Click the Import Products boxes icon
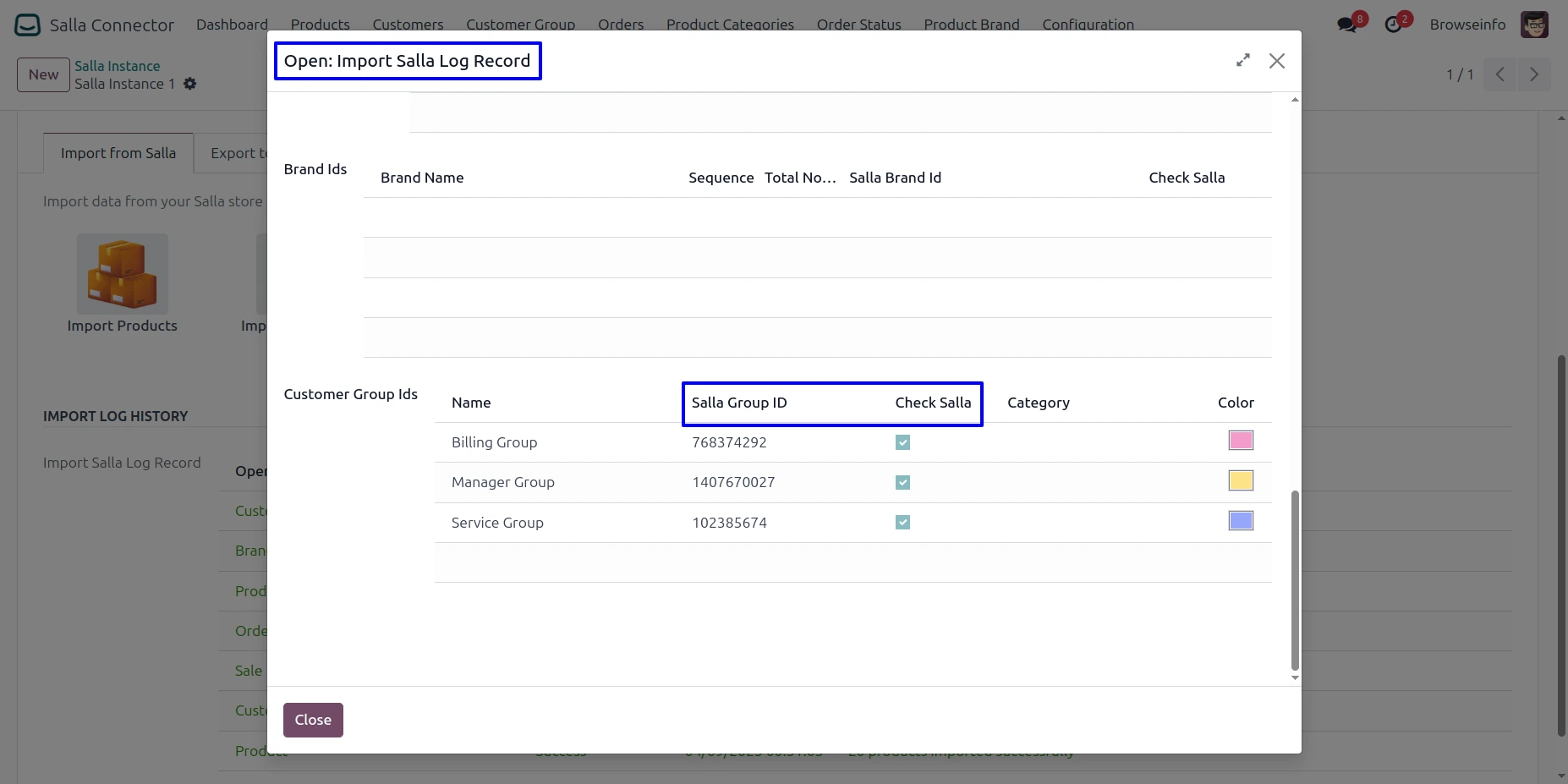The image size is (1568, 784). [x=123, y=274]
